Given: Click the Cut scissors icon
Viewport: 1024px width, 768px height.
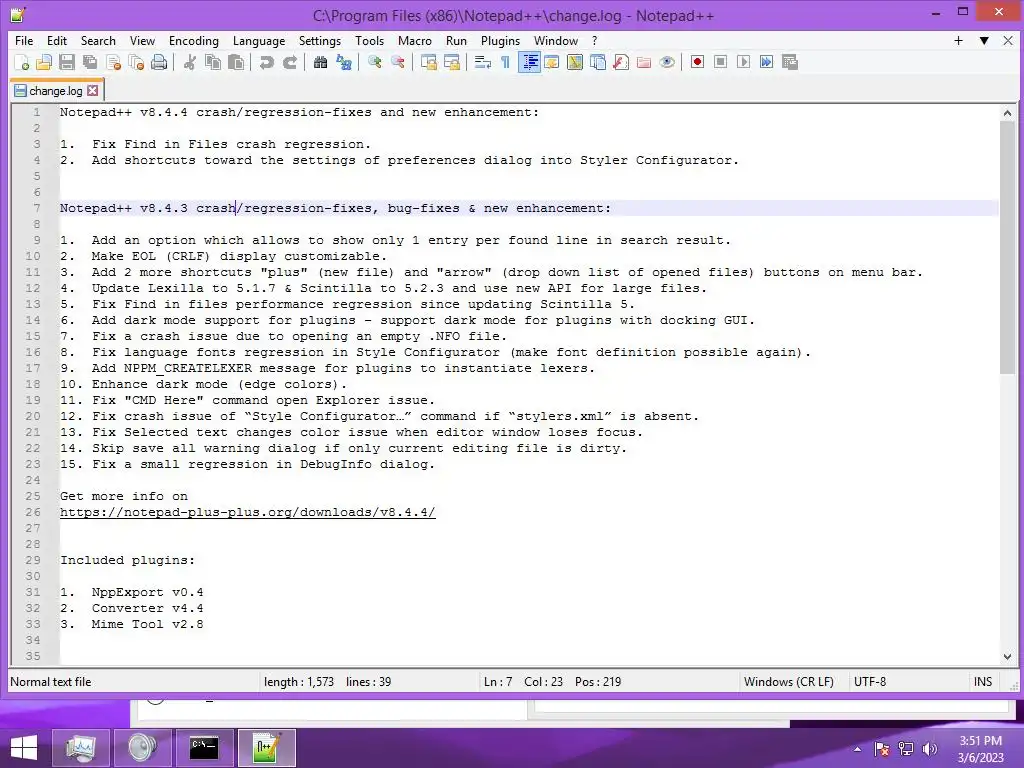Looking at the screenshot, I should [x=189, y=62].
